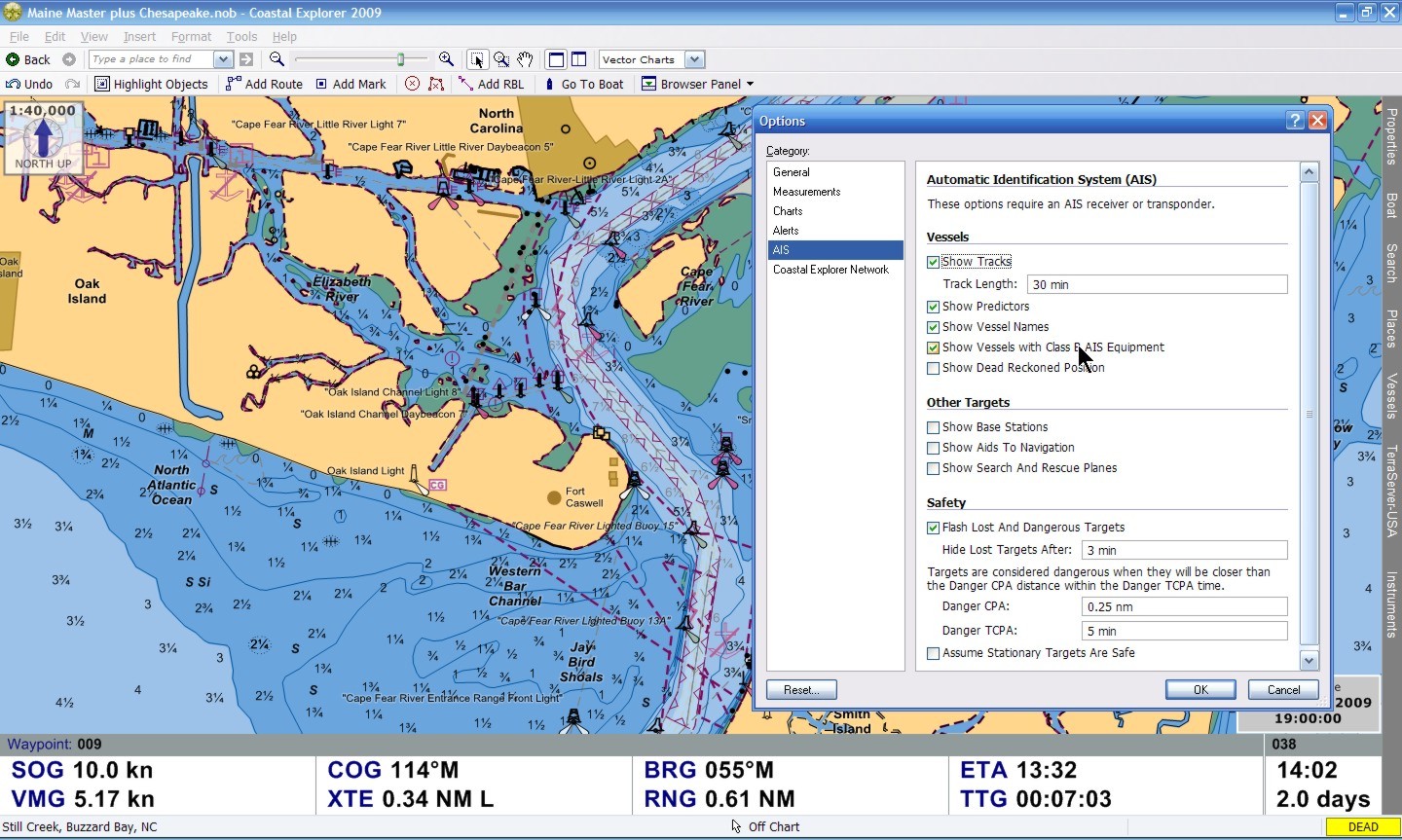Select General category
1402x840 pixels.
[835, 172]
